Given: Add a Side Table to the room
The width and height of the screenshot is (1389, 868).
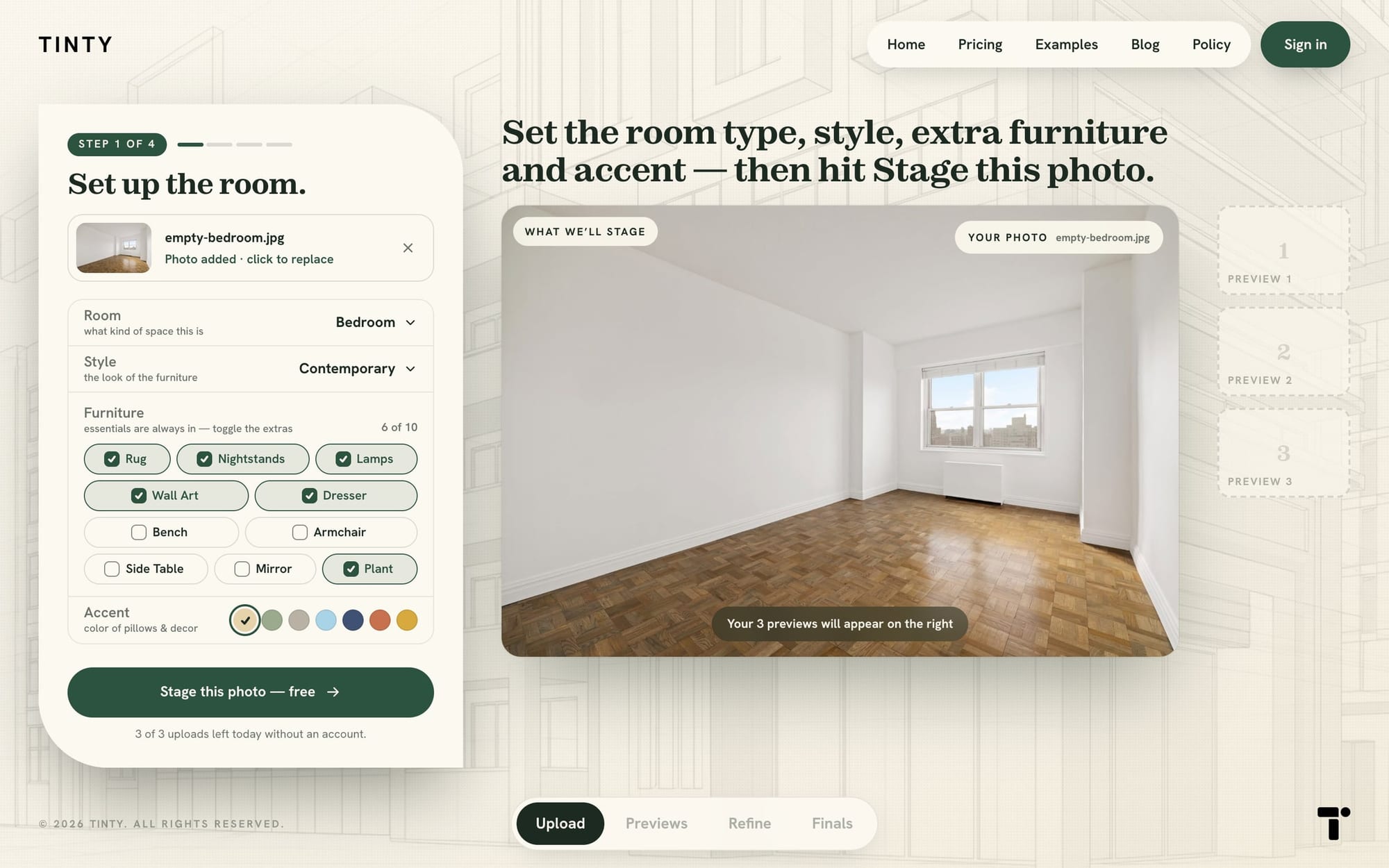Looking at the screenshot, I should point(146,569).
